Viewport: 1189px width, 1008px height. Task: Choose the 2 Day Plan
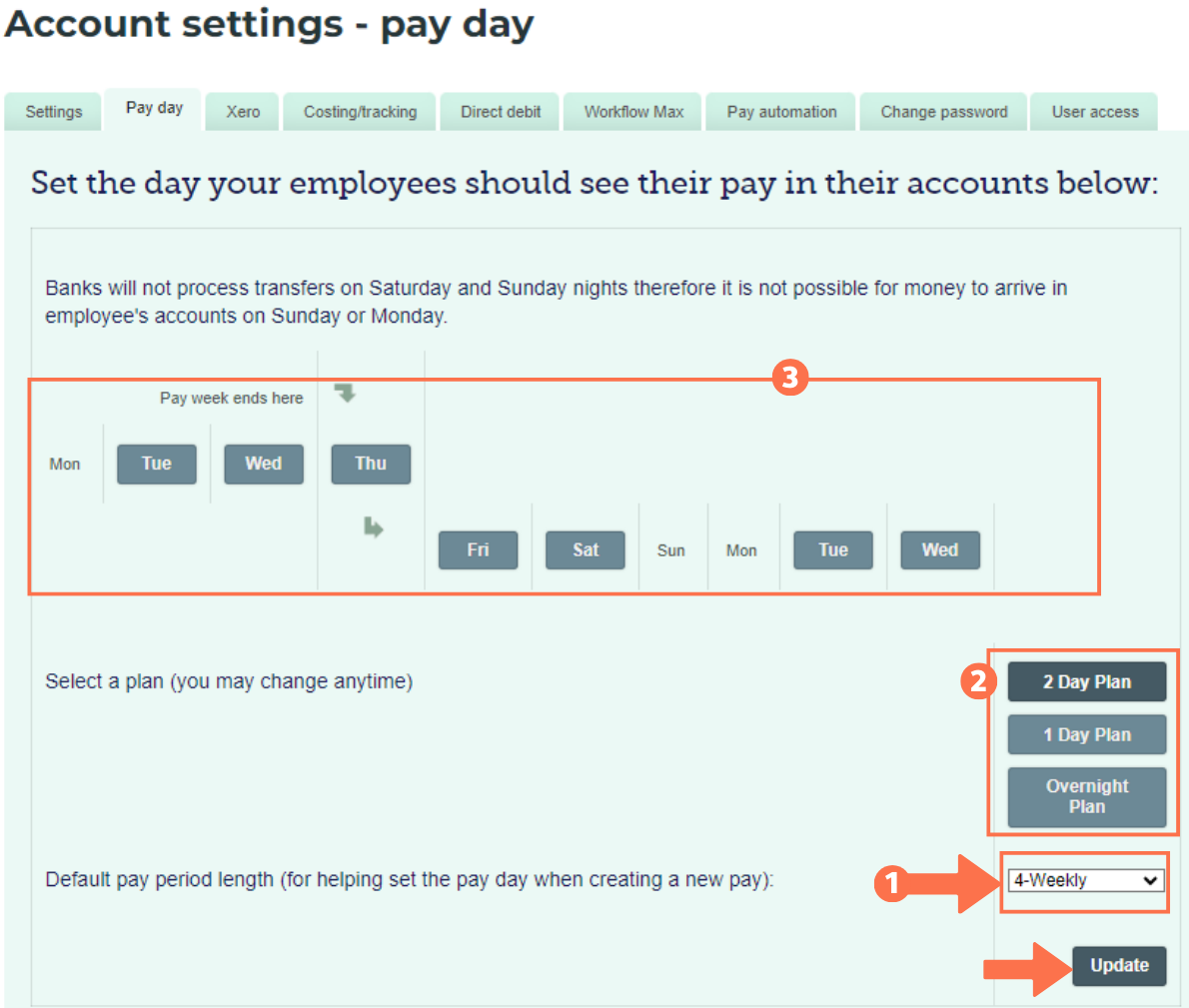(x=1086, y=681)
